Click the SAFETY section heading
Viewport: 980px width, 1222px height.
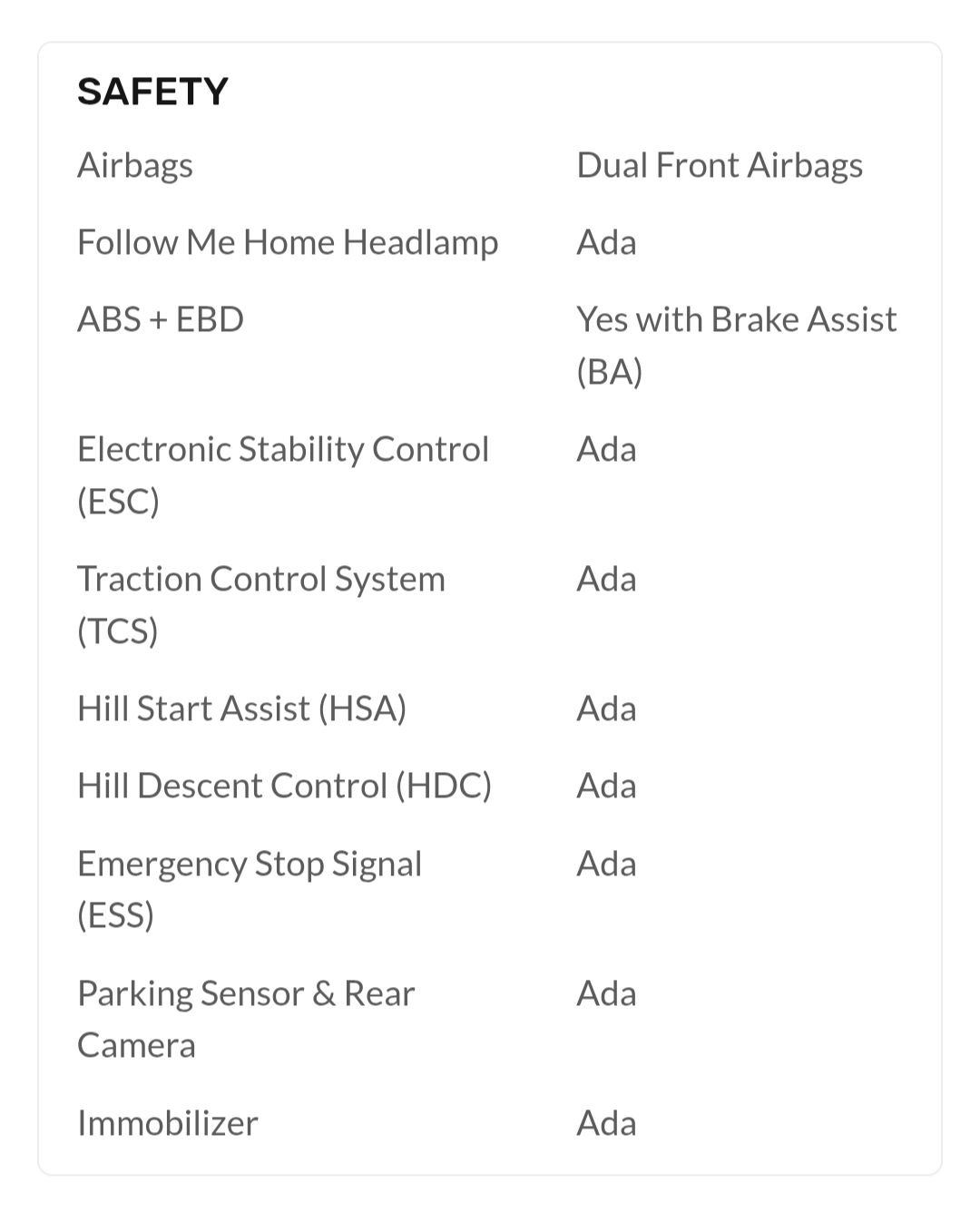click(152, 92)
